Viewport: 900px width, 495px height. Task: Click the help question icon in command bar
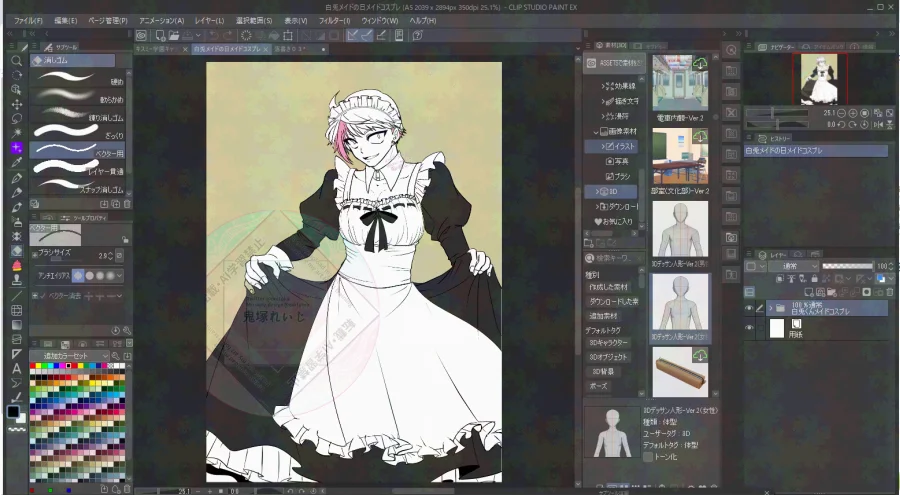click(x=418, y=36)
